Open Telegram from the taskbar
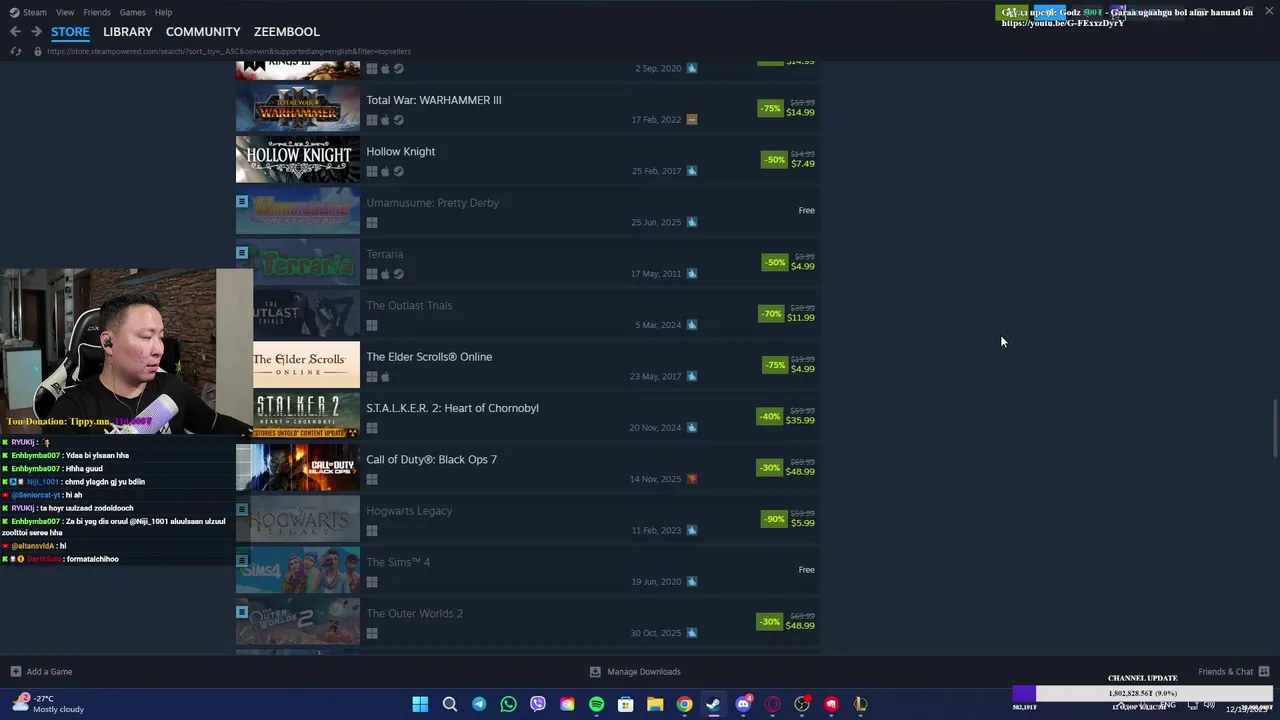This screenshot has width=1280, height=720. coord(479,704)
